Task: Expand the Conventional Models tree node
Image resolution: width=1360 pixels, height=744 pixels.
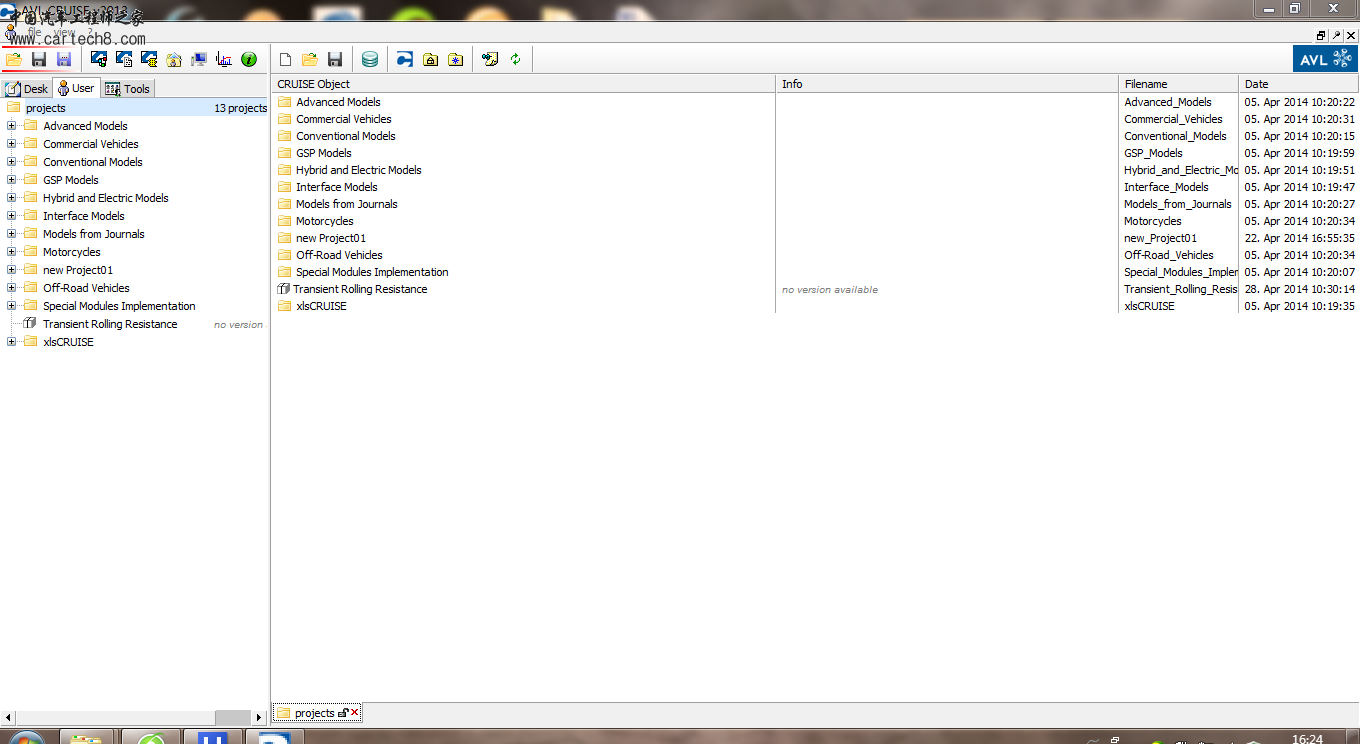Action: (12, 162)
